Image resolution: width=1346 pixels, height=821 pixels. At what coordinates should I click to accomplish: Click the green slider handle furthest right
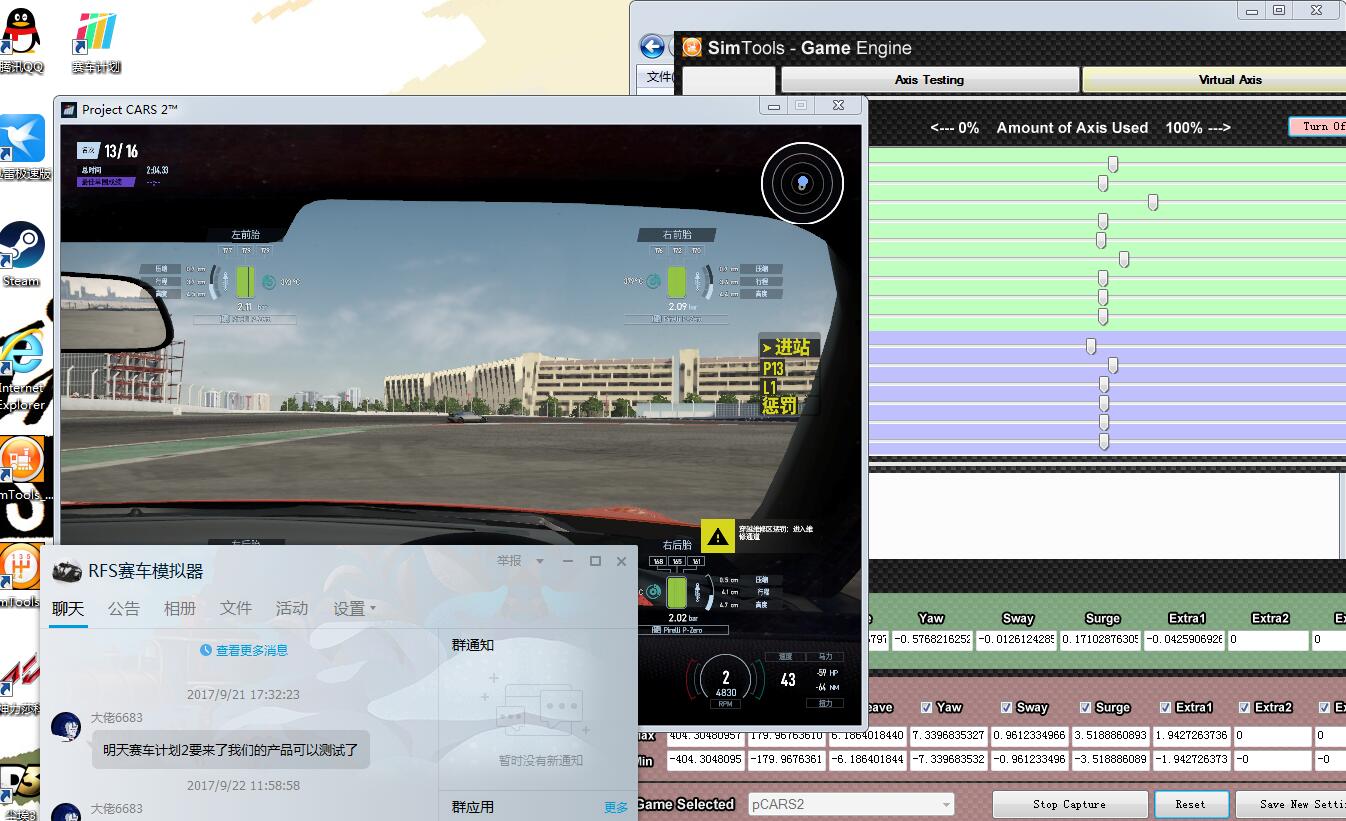coord(1153,203)
